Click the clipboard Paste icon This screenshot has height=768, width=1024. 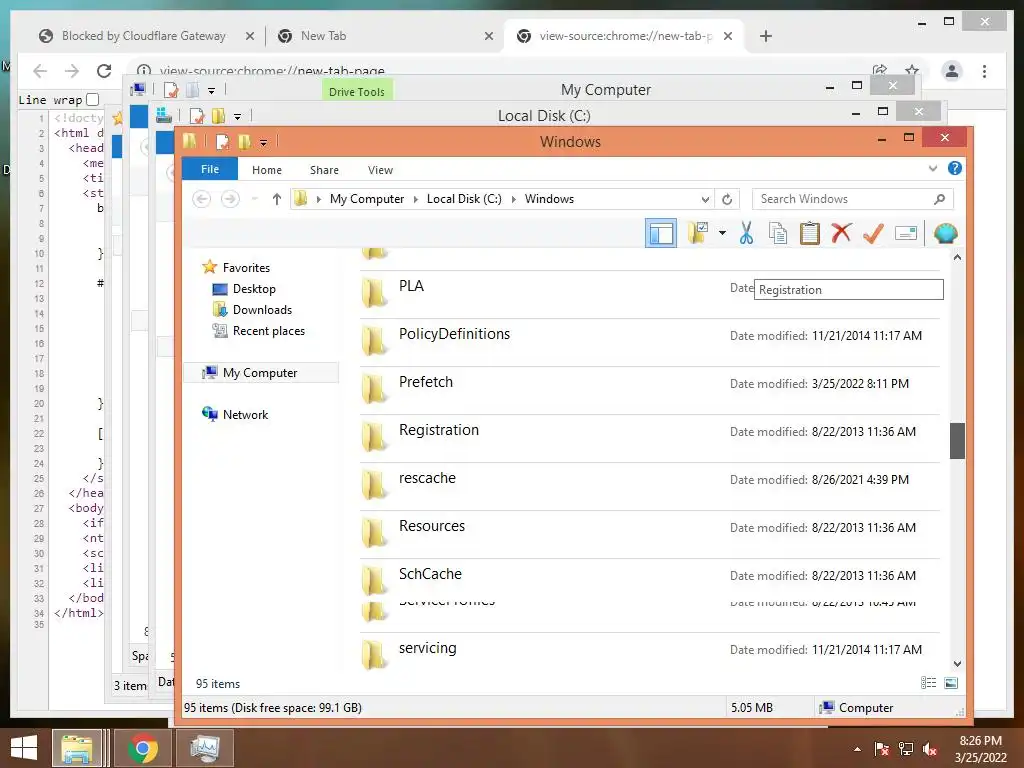(809, 233)
